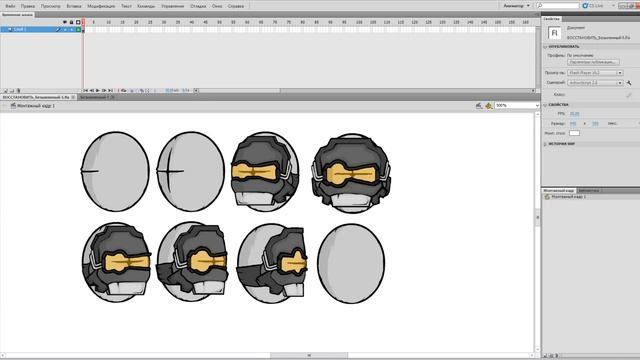This screenshot has height=360, width=640.
Task: Toggle show/hide all layers eye icon
Action: coord(65,22)
